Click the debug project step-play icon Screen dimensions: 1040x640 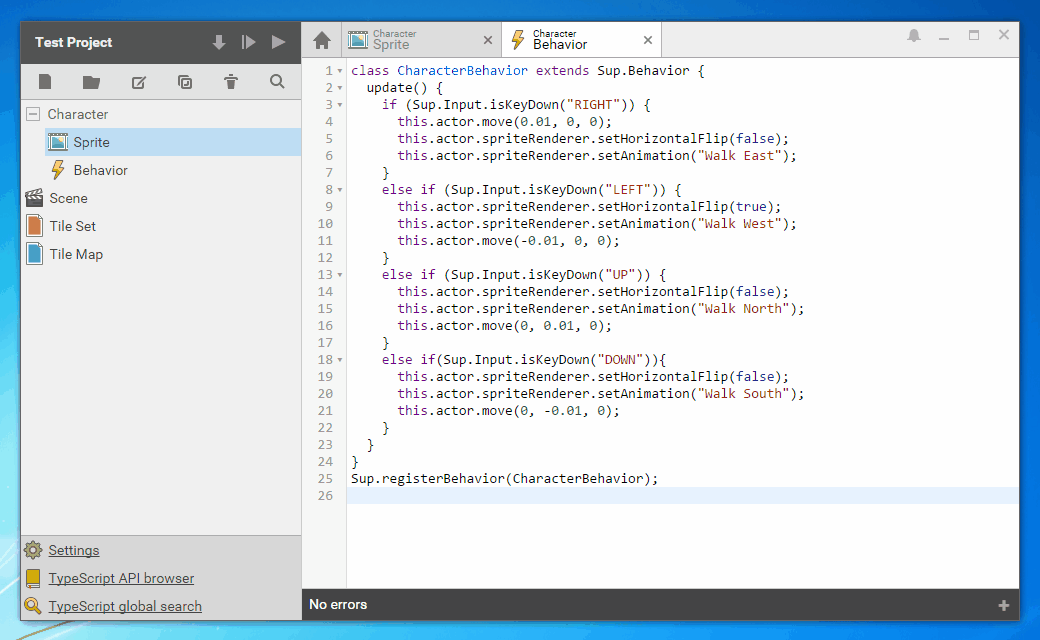[249, 42]
